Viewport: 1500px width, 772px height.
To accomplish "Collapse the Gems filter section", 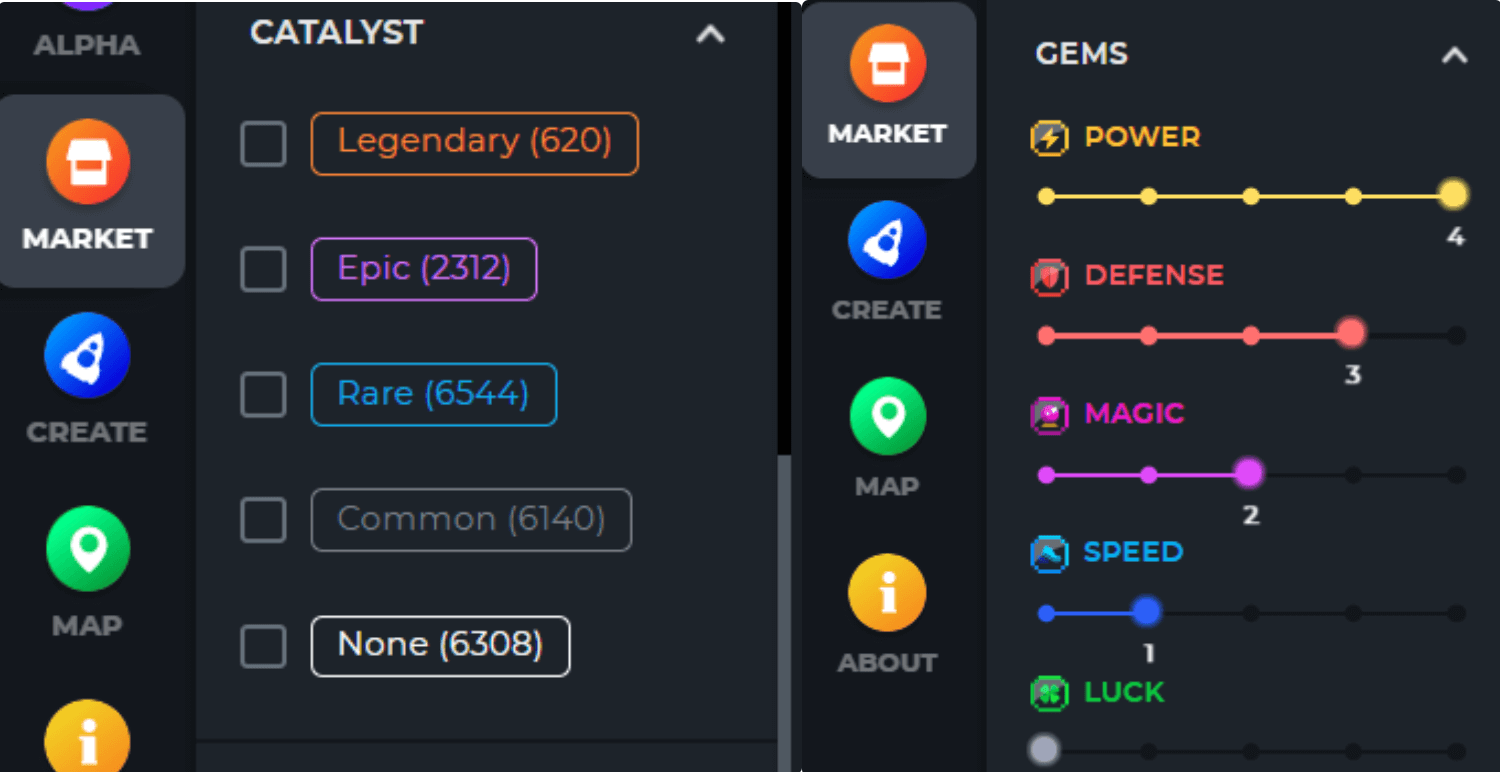I will (x=1454, y=55).
